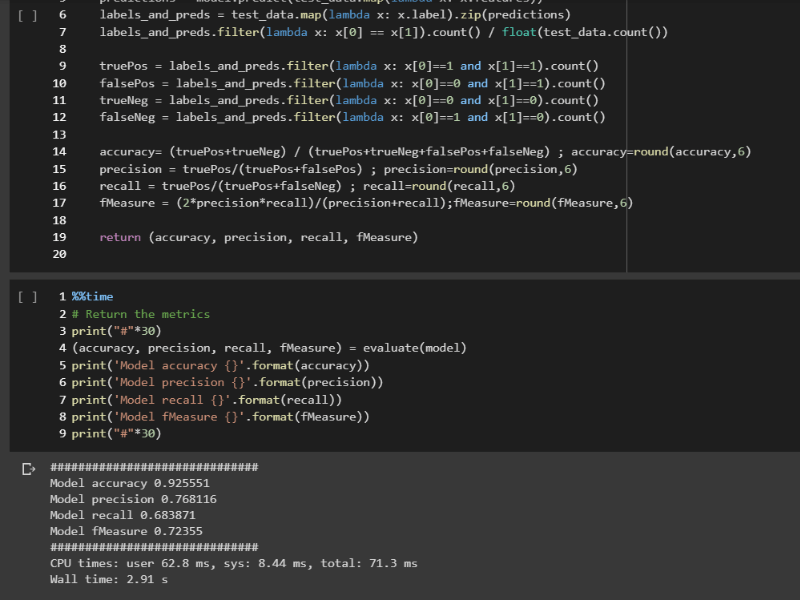Click the CPU times output line
Image resolution: width=800 pixels, height=600 pixels.
233,563
